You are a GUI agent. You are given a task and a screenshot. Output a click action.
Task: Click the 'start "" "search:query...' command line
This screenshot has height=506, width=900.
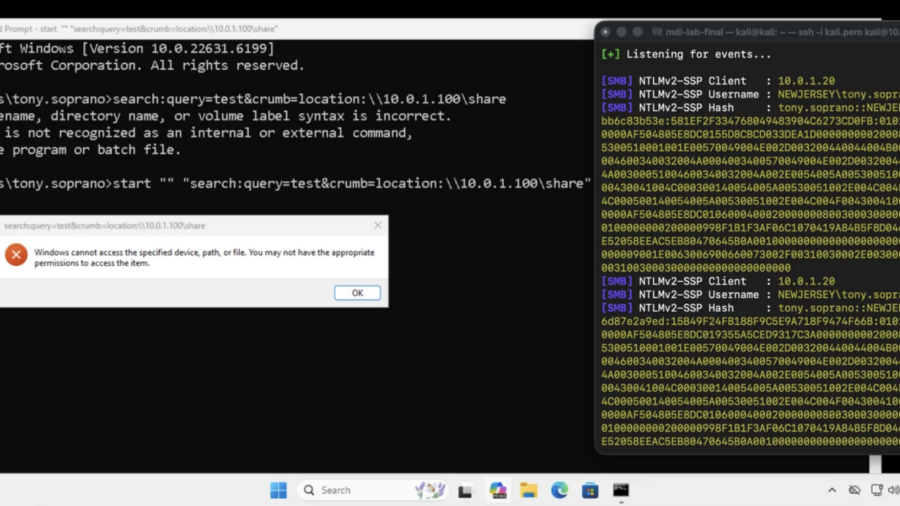coord(295,183)
